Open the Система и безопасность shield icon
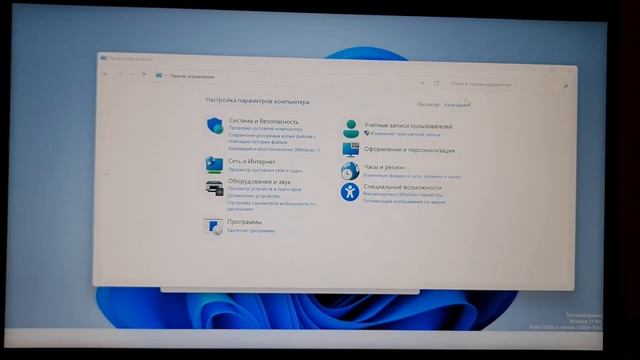640x360 pixels. (215, 125)
